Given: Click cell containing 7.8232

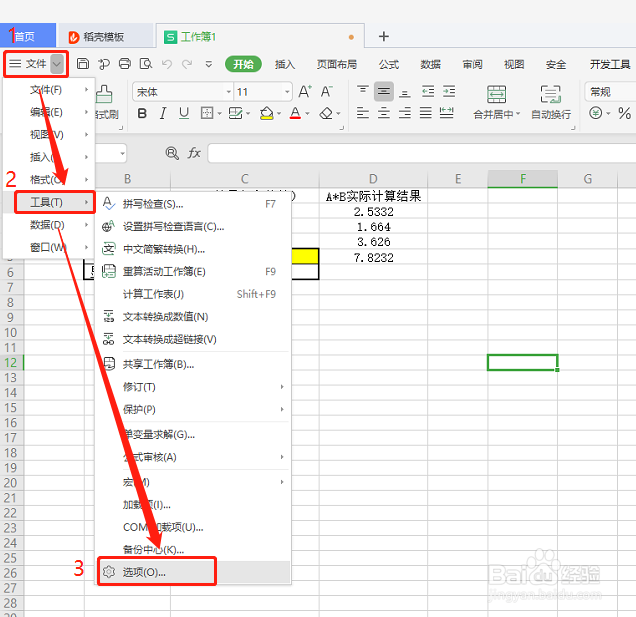Looking at the screenshot, I should (373, 258).
